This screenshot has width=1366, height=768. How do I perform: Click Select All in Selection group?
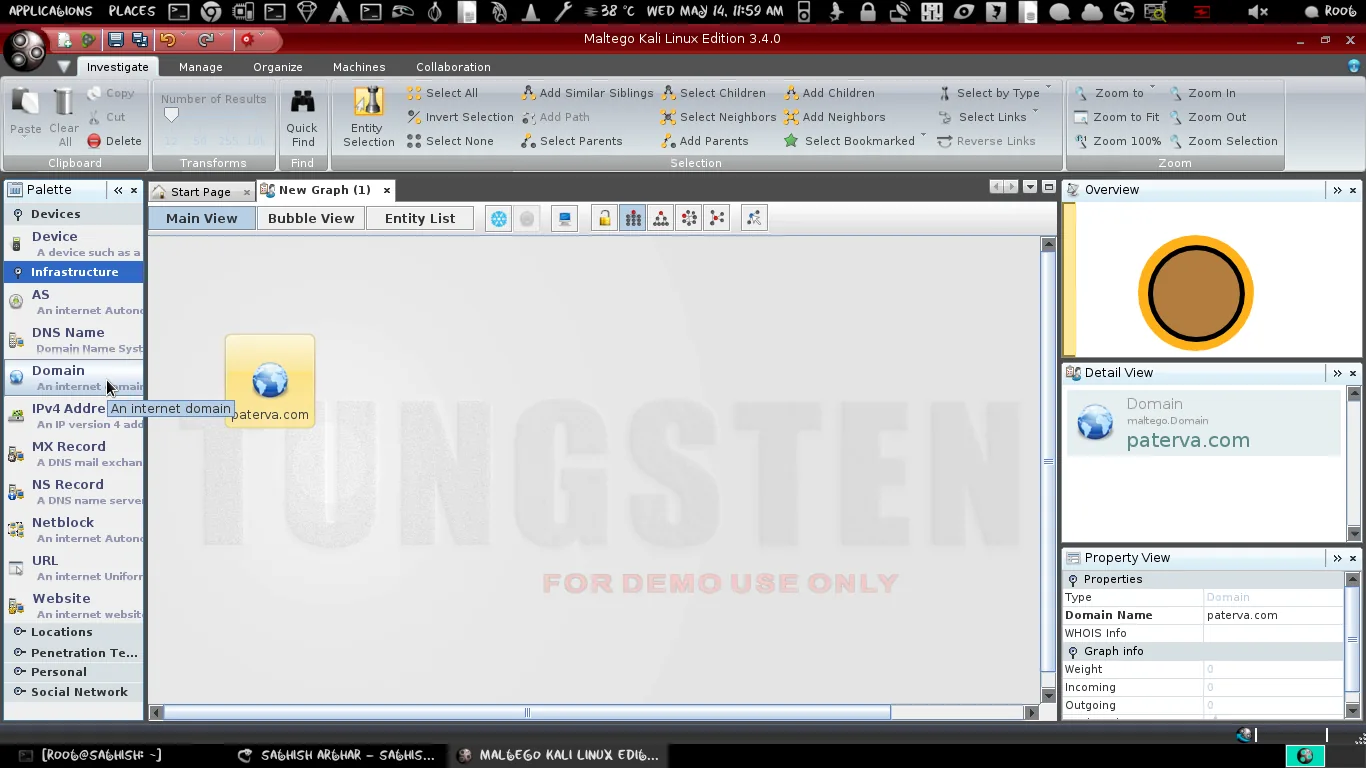coord(442,93)
